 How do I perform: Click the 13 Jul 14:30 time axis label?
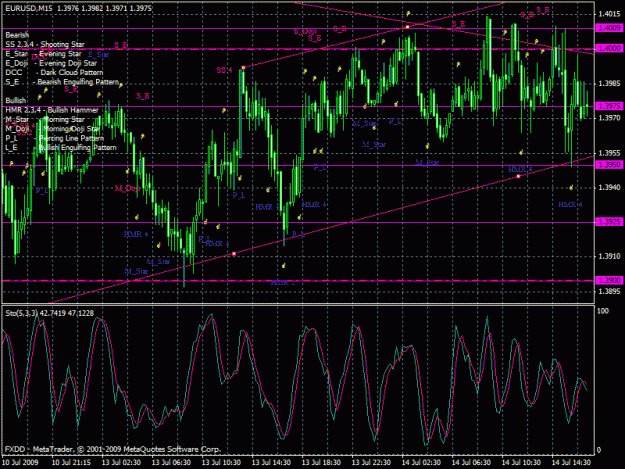pyautogui.click(x=271, y=462)
